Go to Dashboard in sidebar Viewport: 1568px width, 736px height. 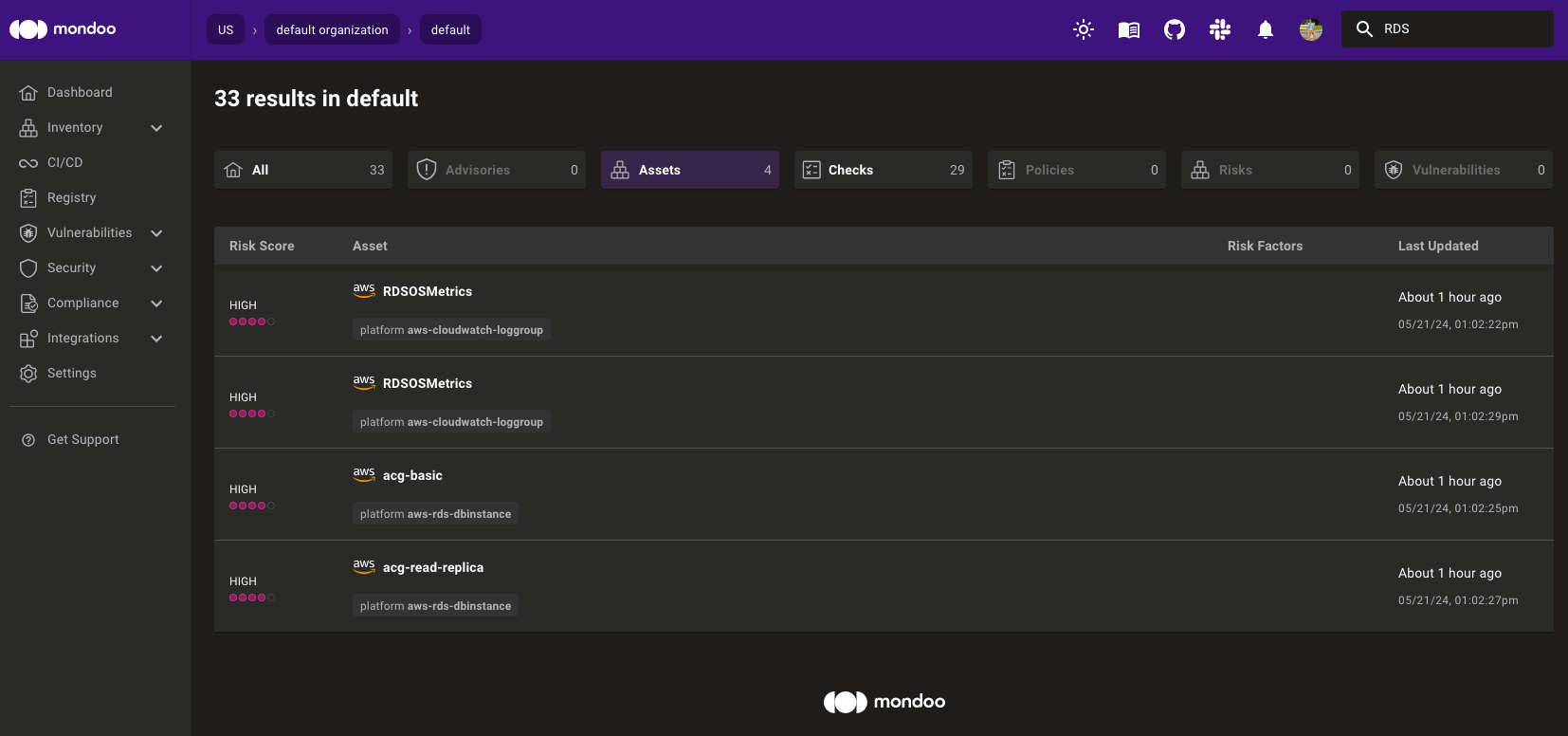(80, 92)
